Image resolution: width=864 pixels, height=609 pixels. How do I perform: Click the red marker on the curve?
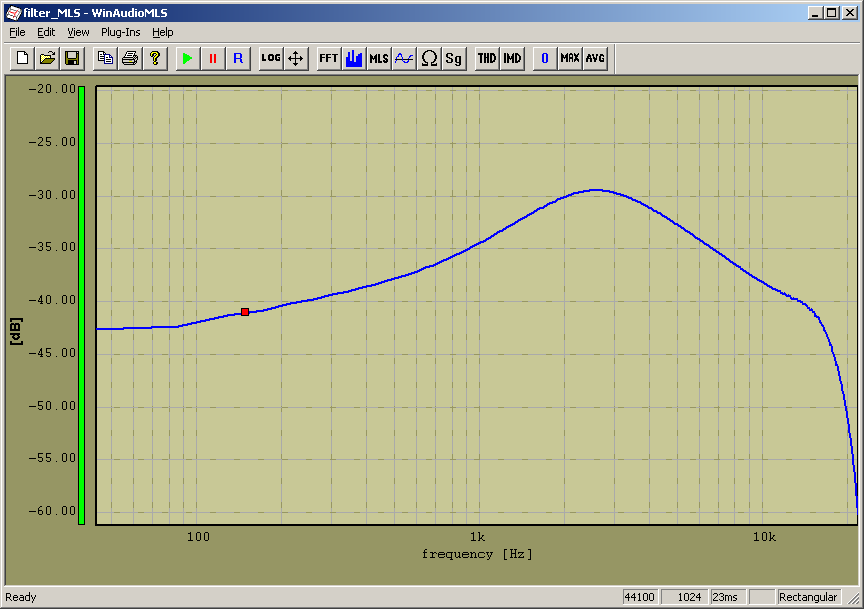[245, 312]
